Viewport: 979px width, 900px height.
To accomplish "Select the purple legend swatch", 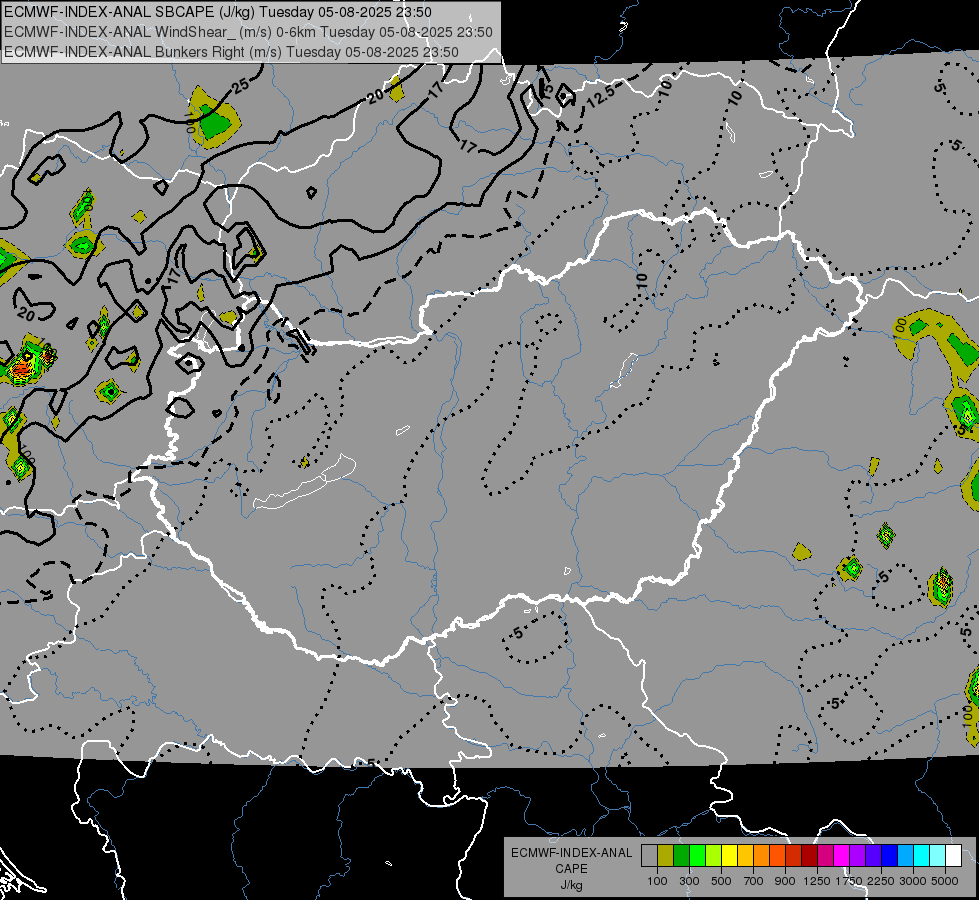I will 858,856.
